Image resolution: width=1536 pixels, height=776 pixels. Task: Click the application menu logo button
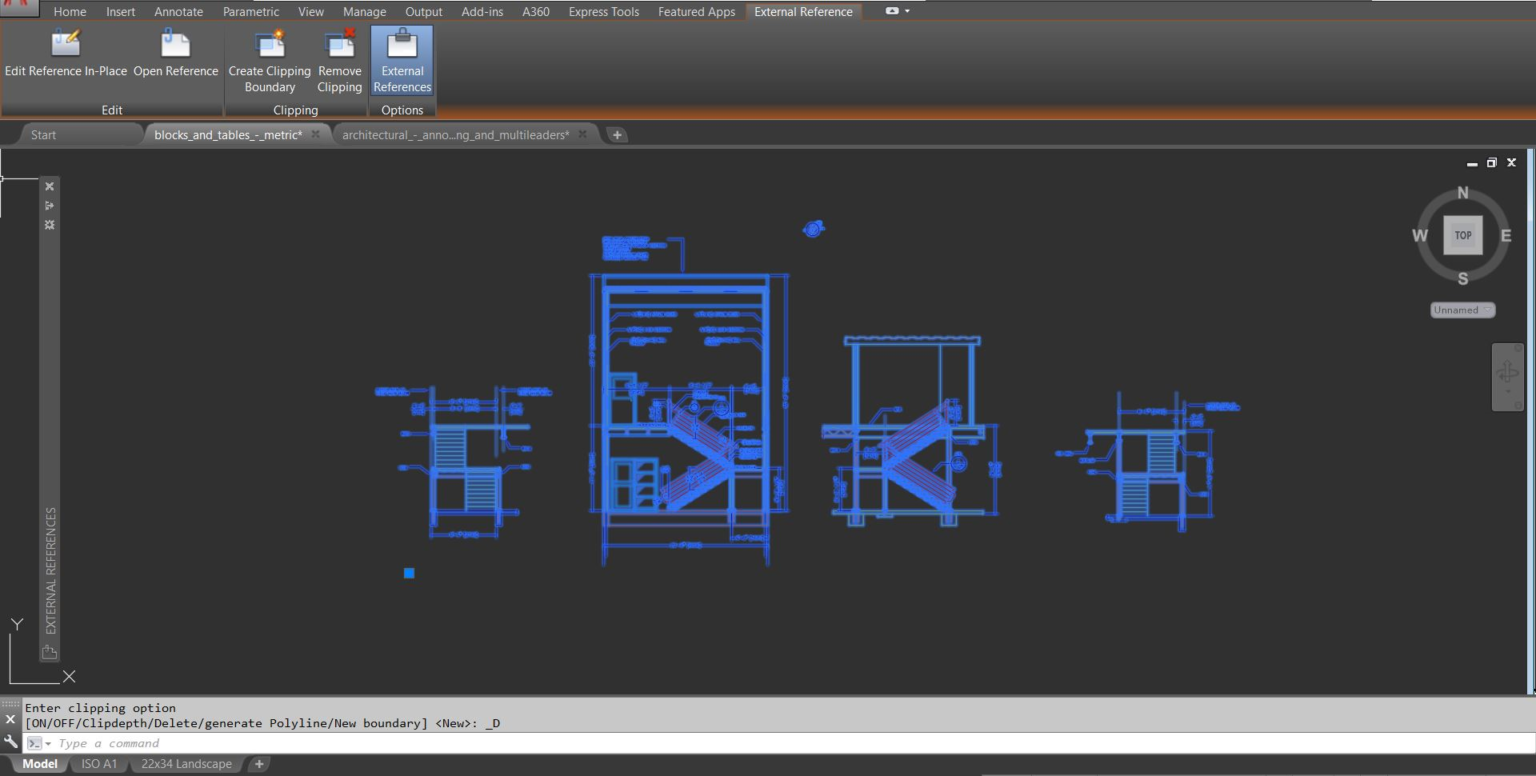click(18, 6)
